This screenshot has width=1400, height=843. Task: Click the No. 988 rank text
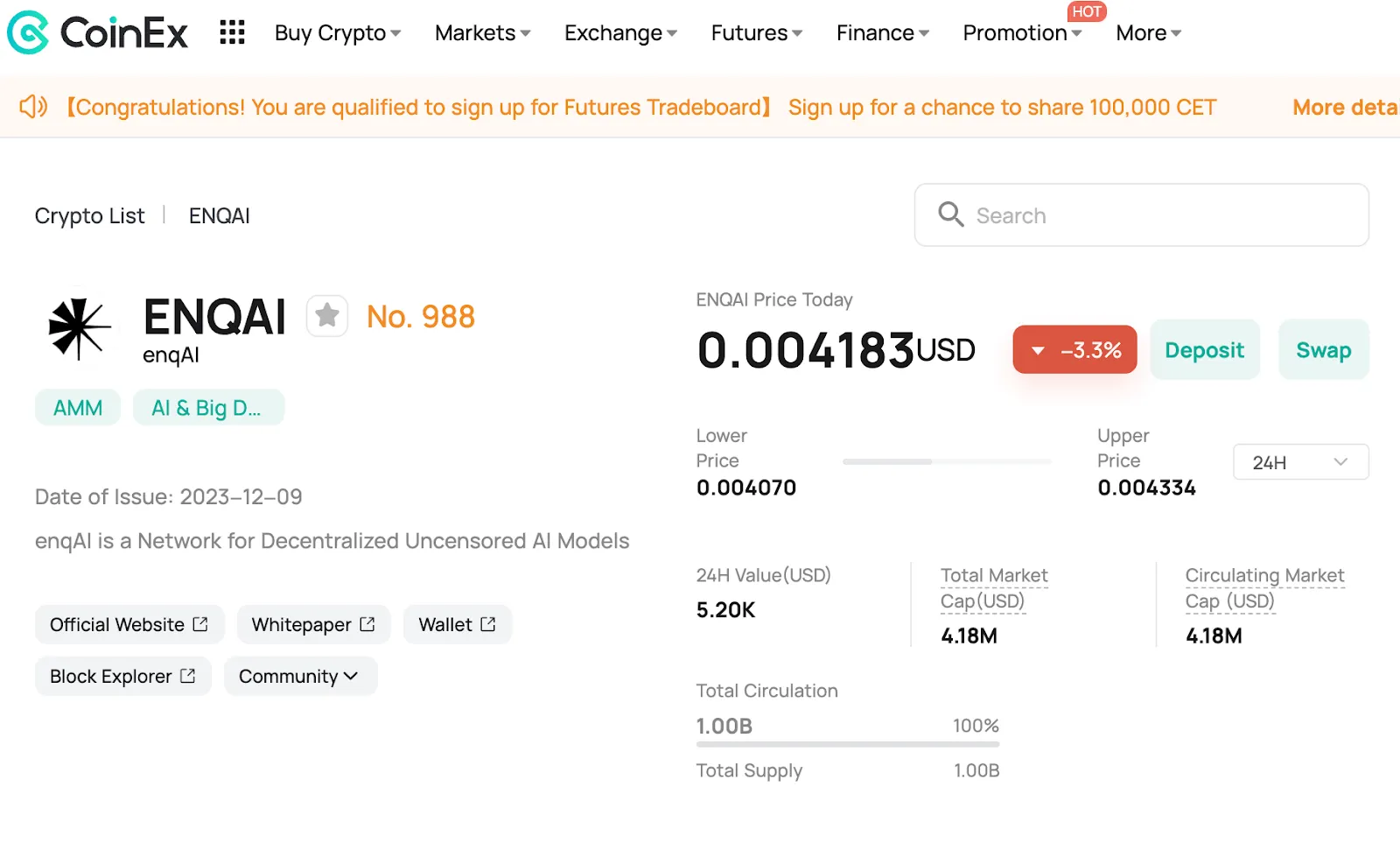(421, 317)
